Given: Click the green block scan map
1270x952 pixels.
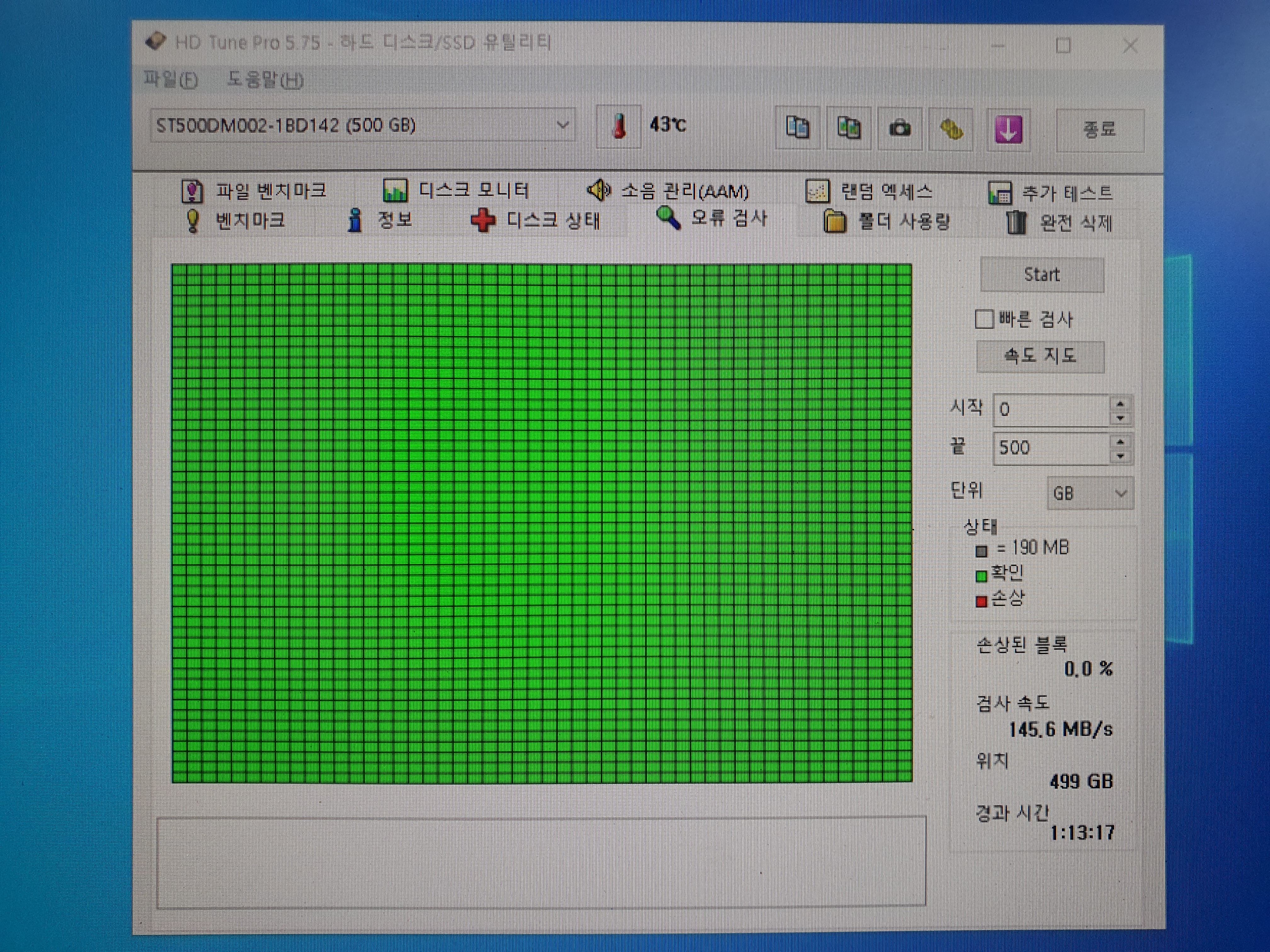Looking at the screenshot, I should 542,523.
